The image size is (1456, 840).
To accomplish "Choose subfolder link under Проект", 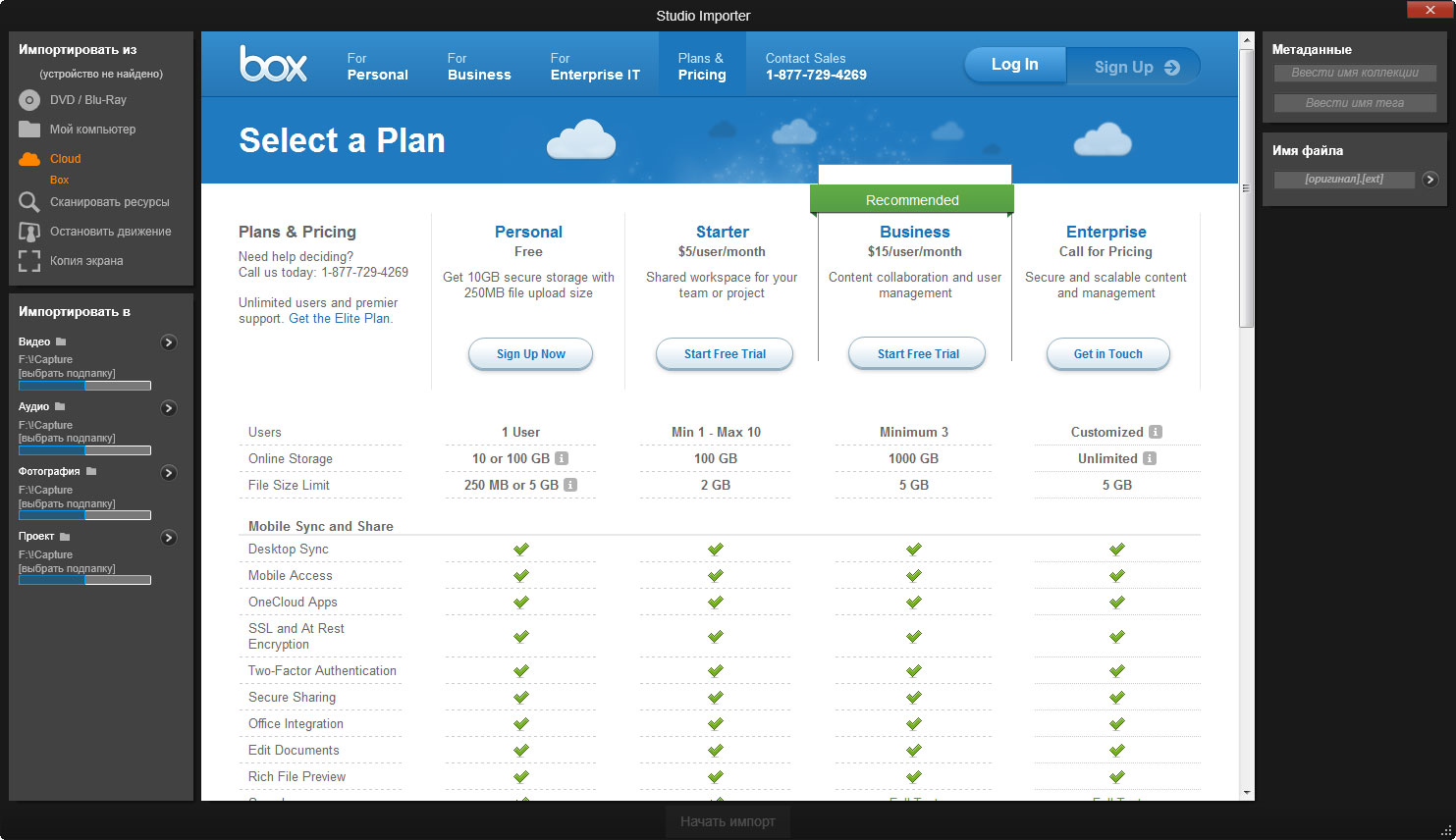I will tap(67, 569).
